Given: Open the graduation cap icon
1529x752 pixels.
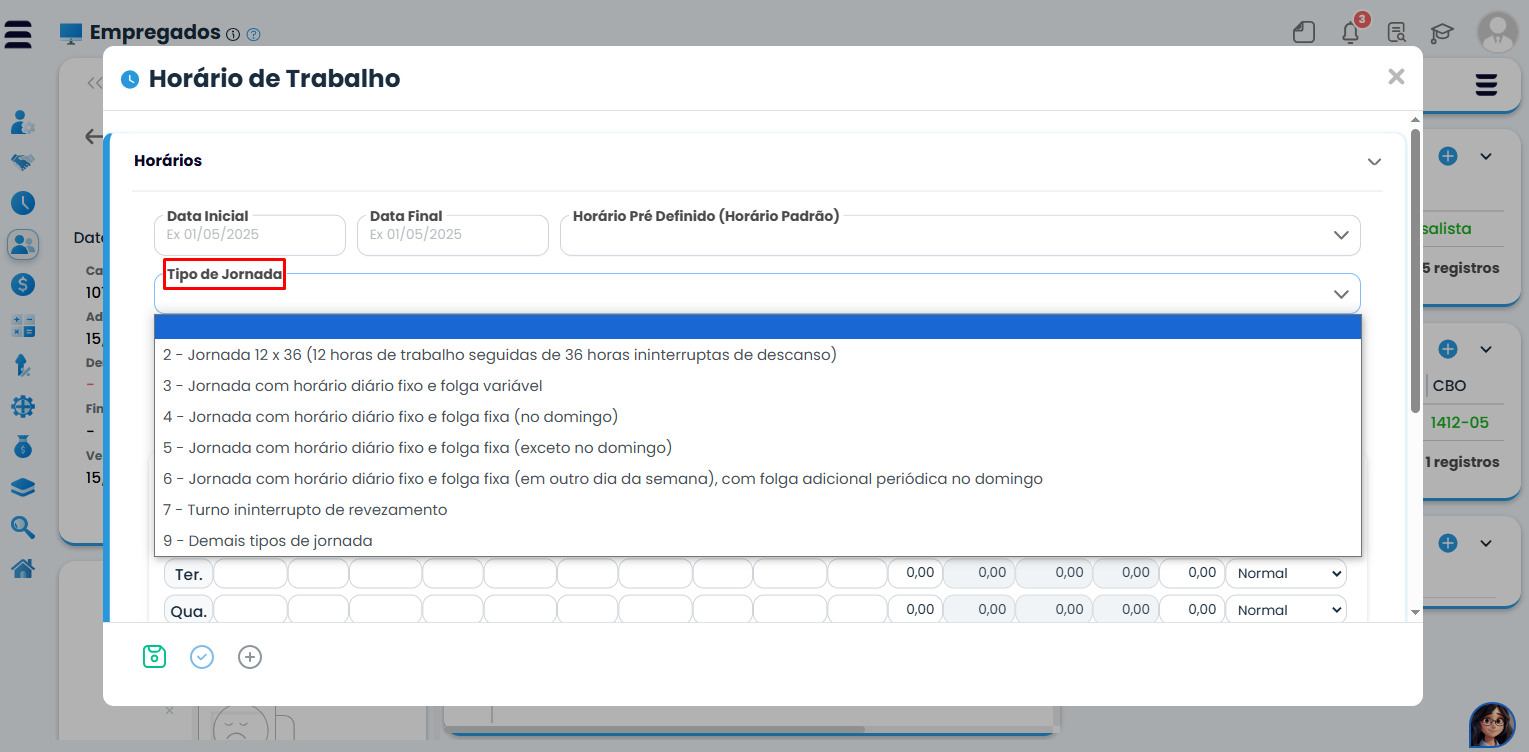Looking at the screenshot, I should [1441, 33].
